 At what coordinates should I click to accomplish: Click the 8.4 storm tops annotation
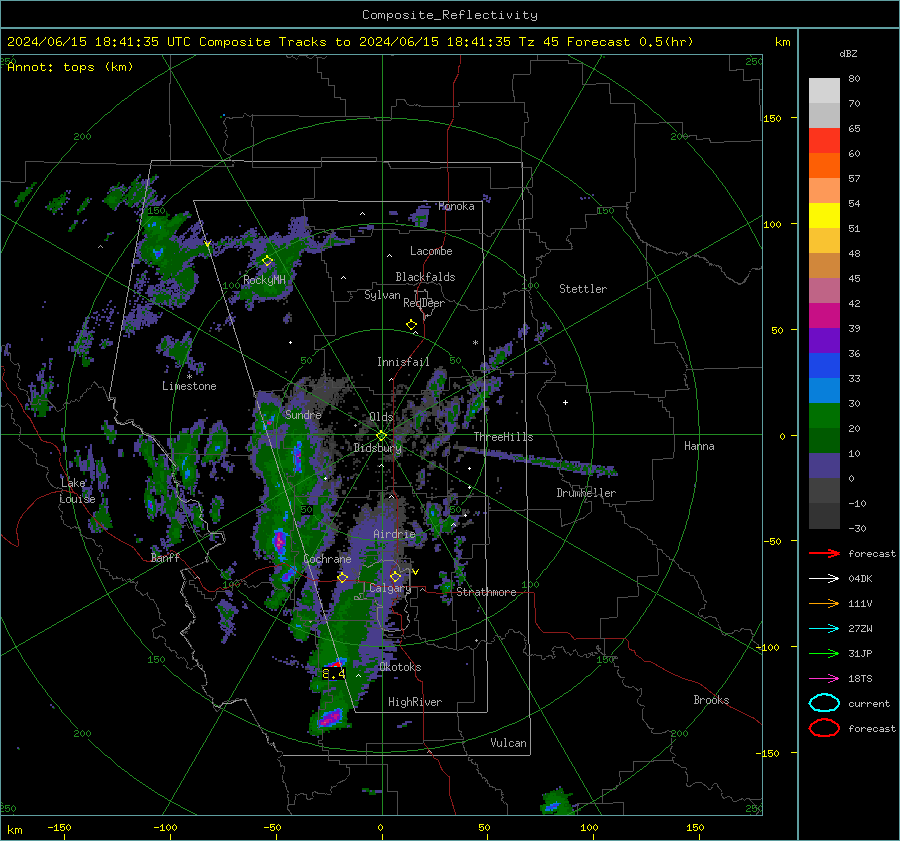(x=333, y=673)
